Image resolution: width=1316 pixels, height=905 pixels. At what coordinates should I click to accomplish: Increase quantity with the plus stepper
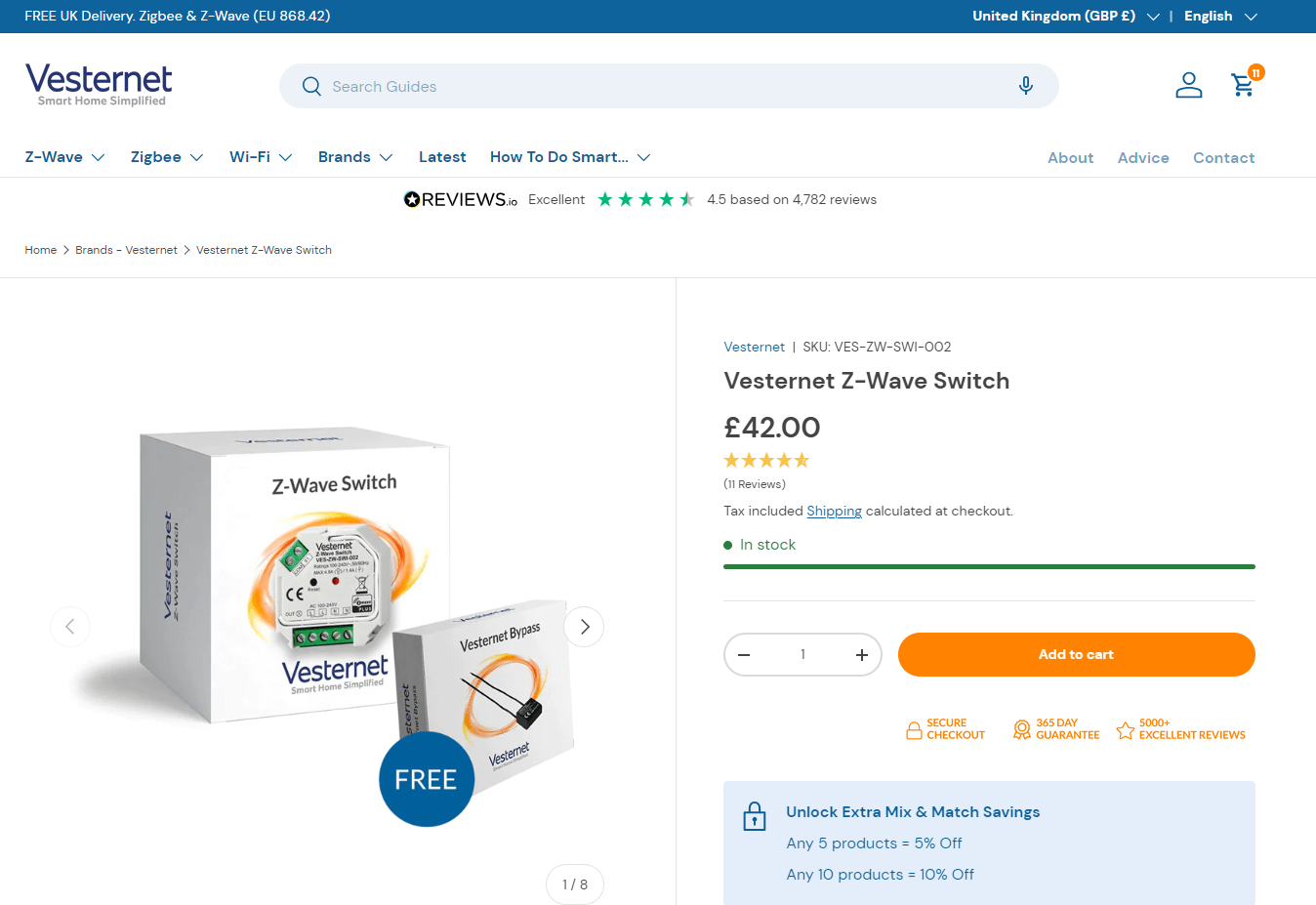pyautogui.click(x=861, y=654)
